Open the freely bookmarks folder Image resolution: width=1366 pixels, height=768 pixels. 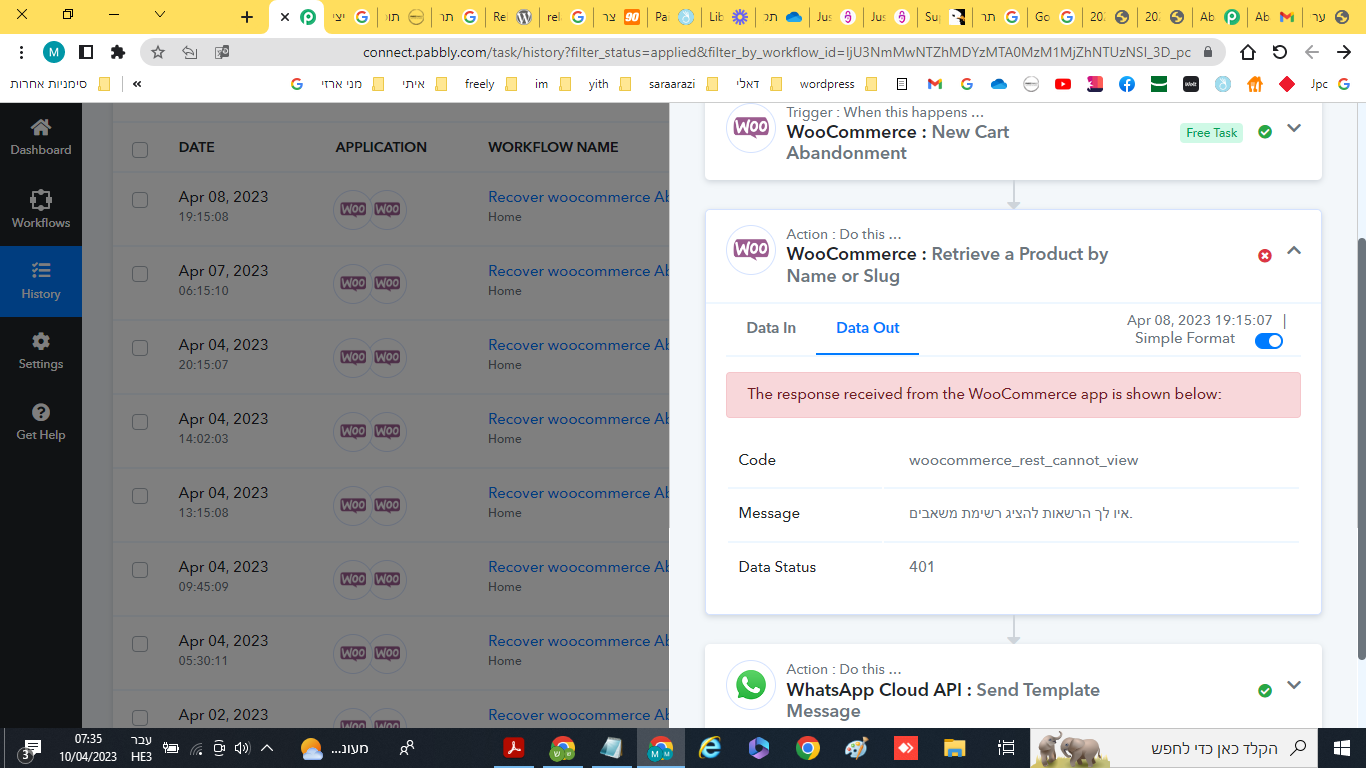click(491, 84)
